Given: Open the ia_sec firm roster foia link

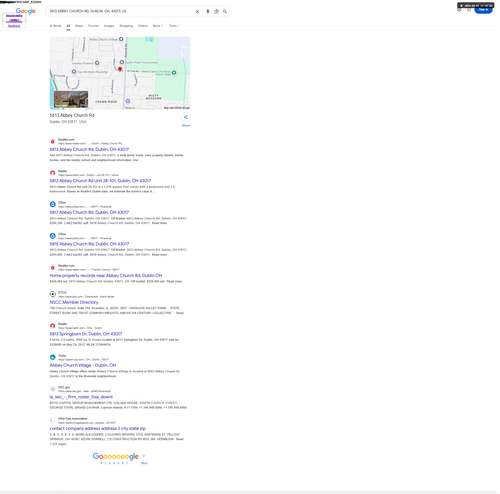Looking at the screenshot, I should (x=81, y=397).
